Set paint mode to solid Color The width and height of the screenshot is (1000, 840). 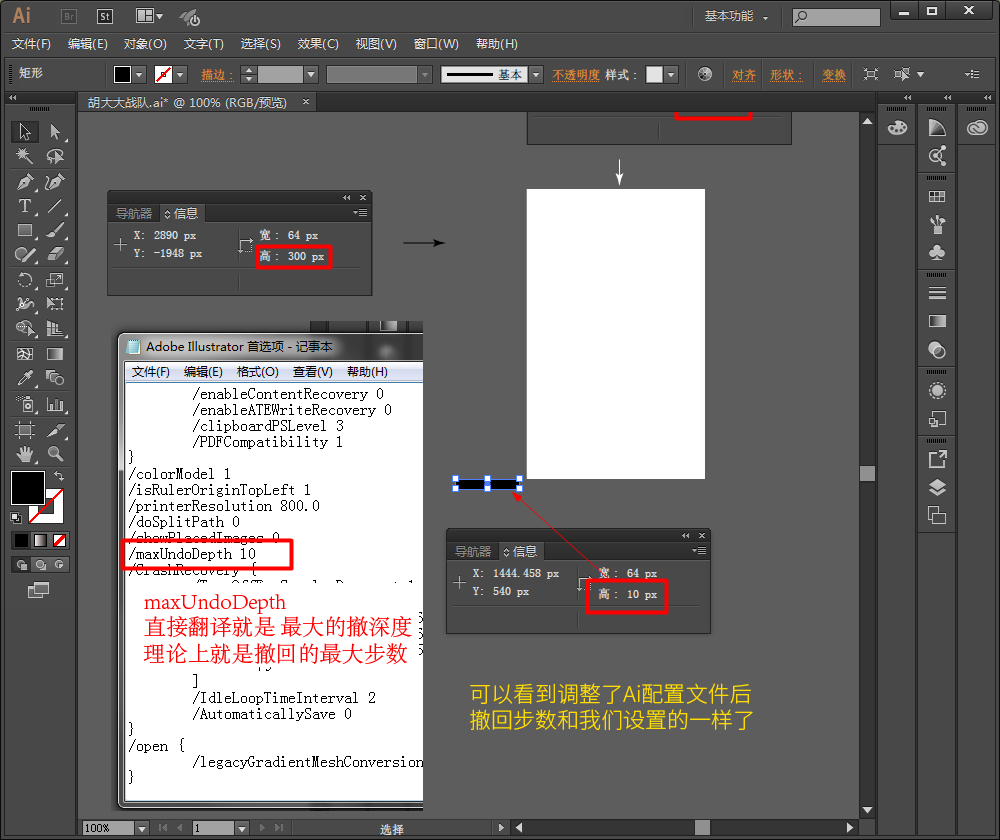point(22,541)
